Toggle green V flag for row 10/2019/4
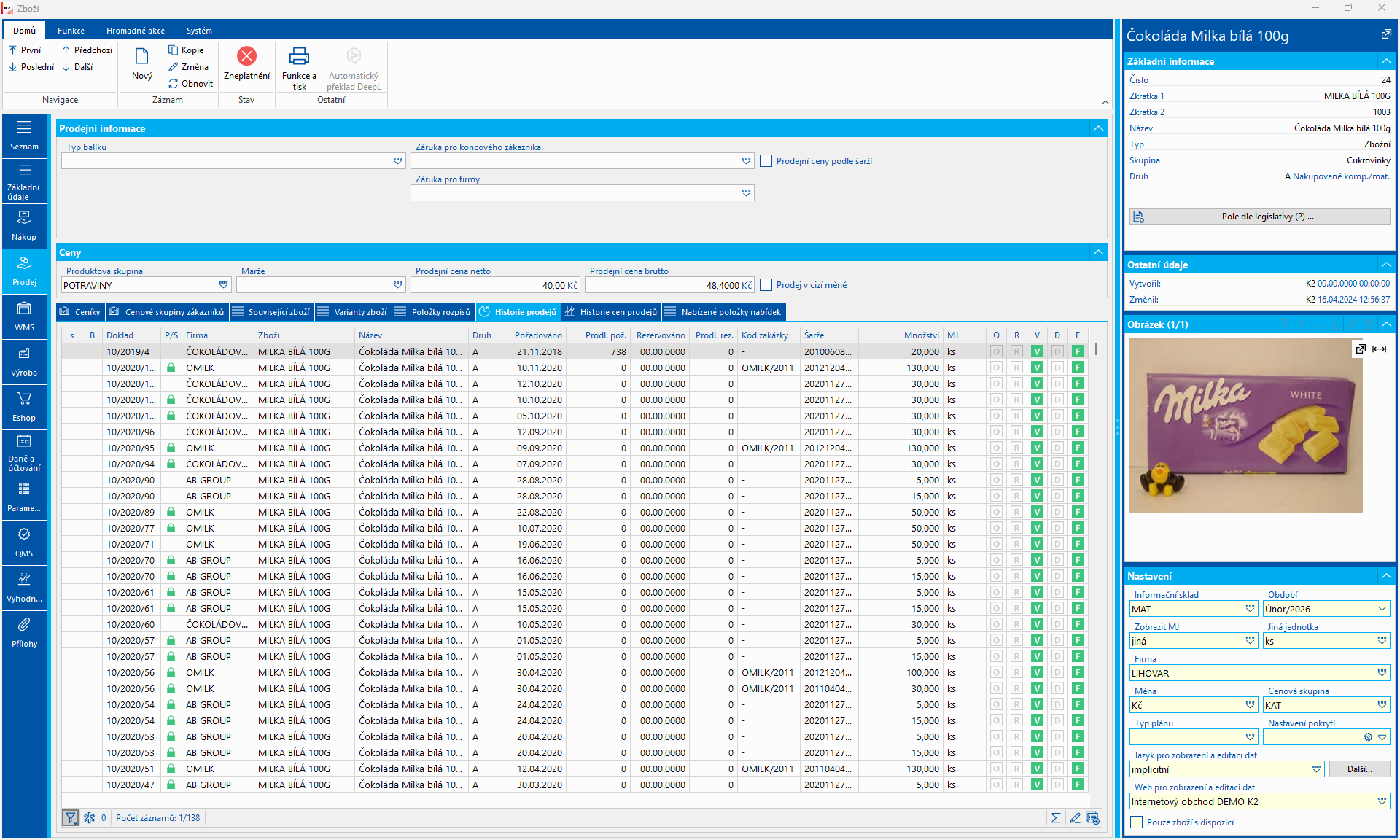1400x840 pixels. coord(1037,352)
